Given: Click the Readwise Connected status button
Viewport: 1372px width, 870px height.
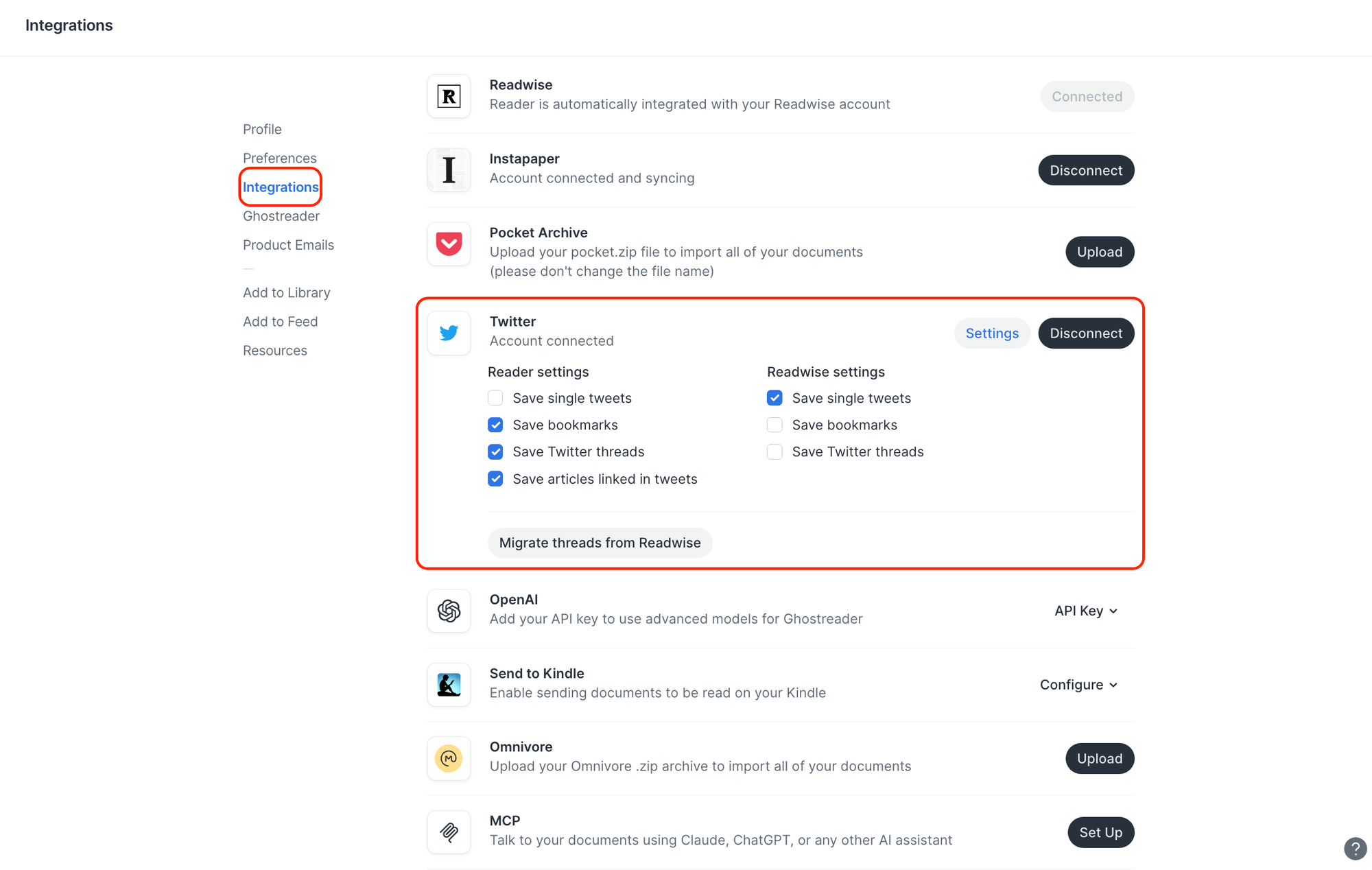Looking at the screenshot, I should tap(1087, 97).
